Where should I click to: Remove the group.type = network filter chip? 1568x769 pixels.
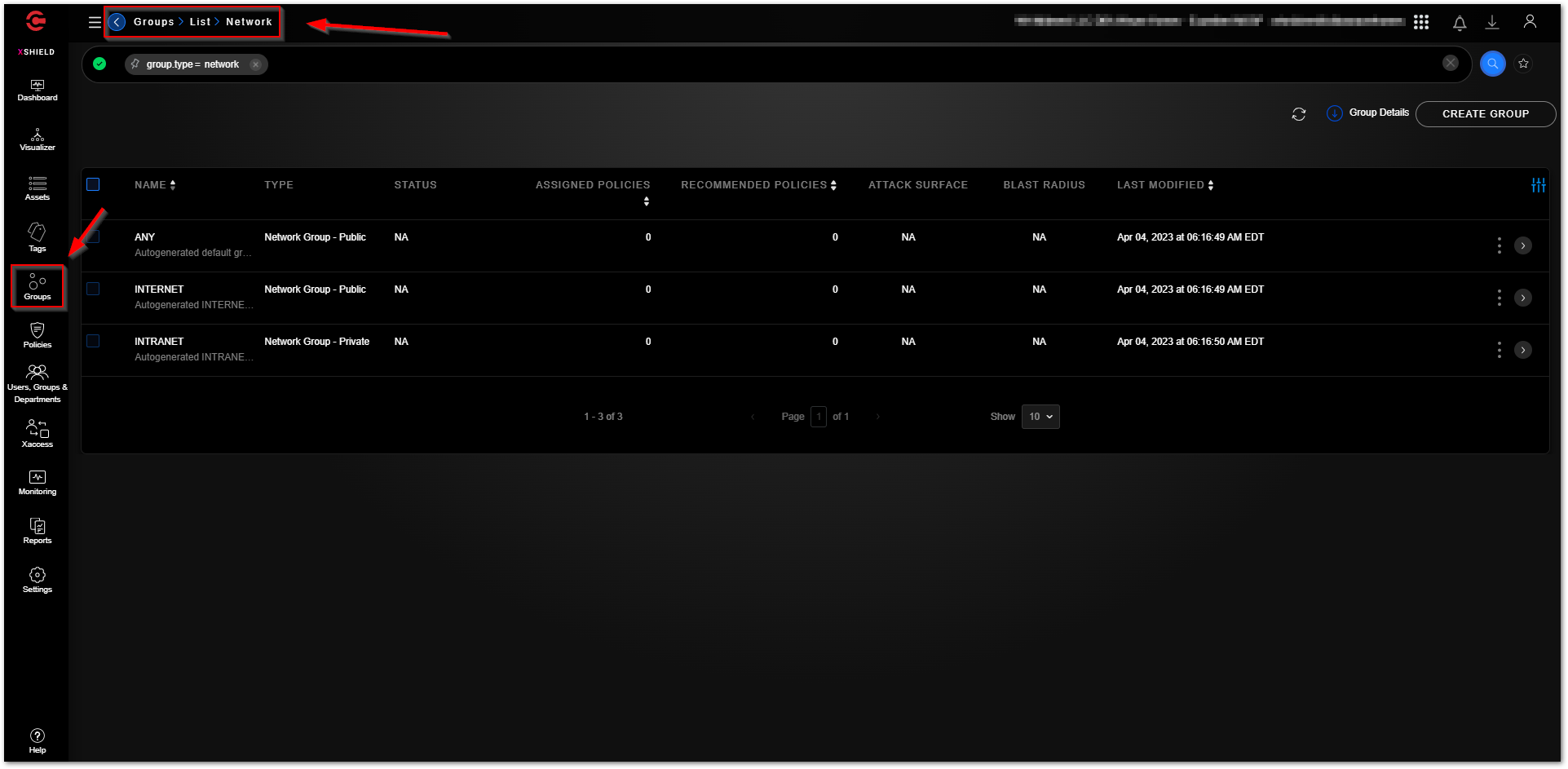click(x=256, y=64)
